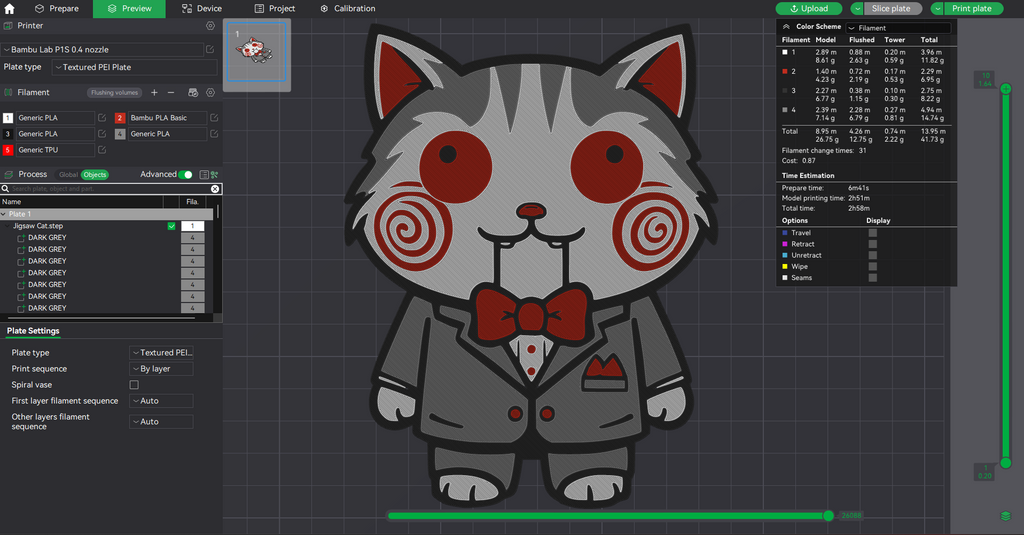Screen dimensions: 1024x535
Task: Switch to the Calibration tab
Action: pyautogui.click(x=348, y=8)
